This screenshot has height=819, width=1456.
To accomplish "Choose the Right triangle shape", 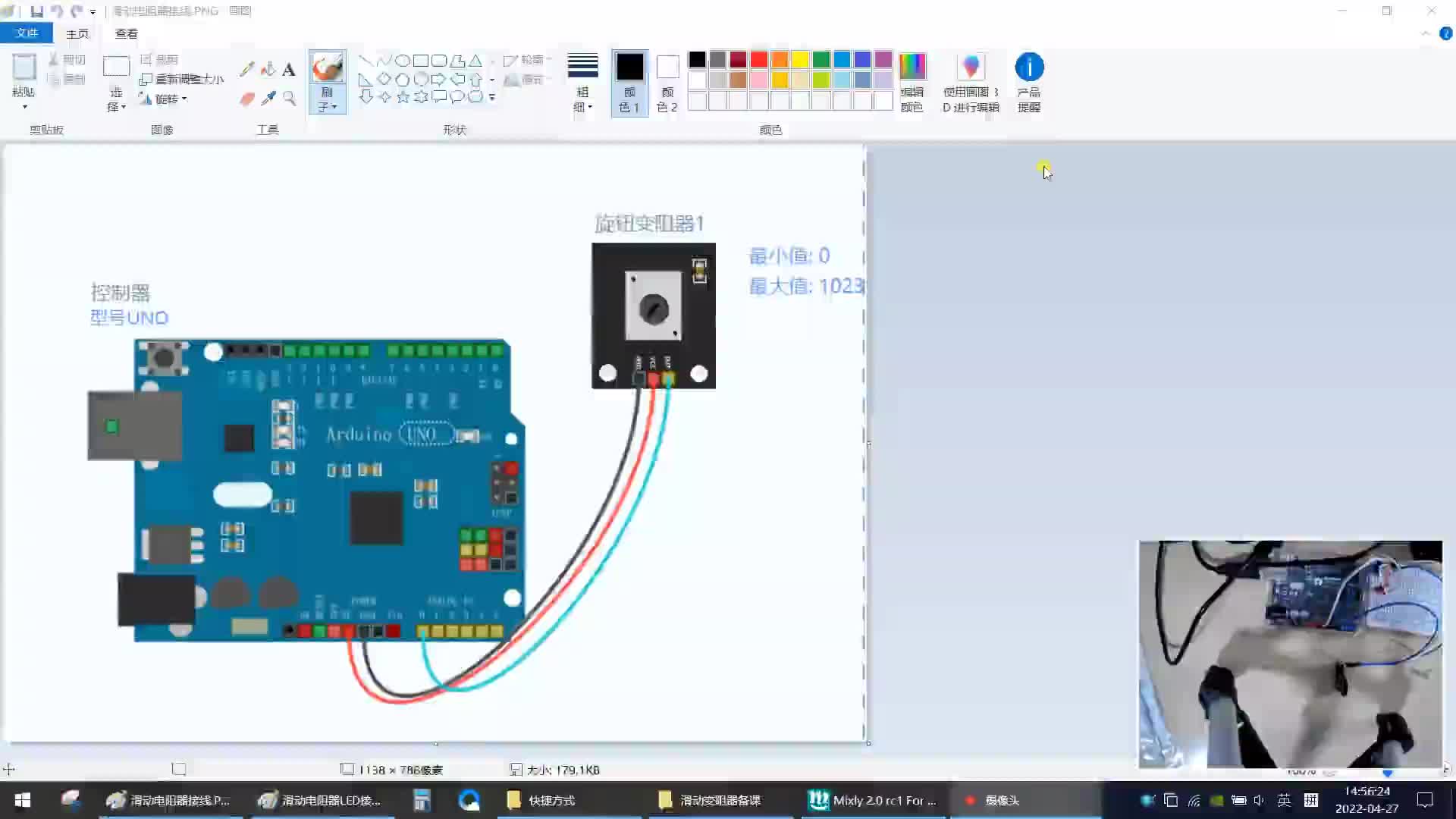I will click(x=366, y=79).
